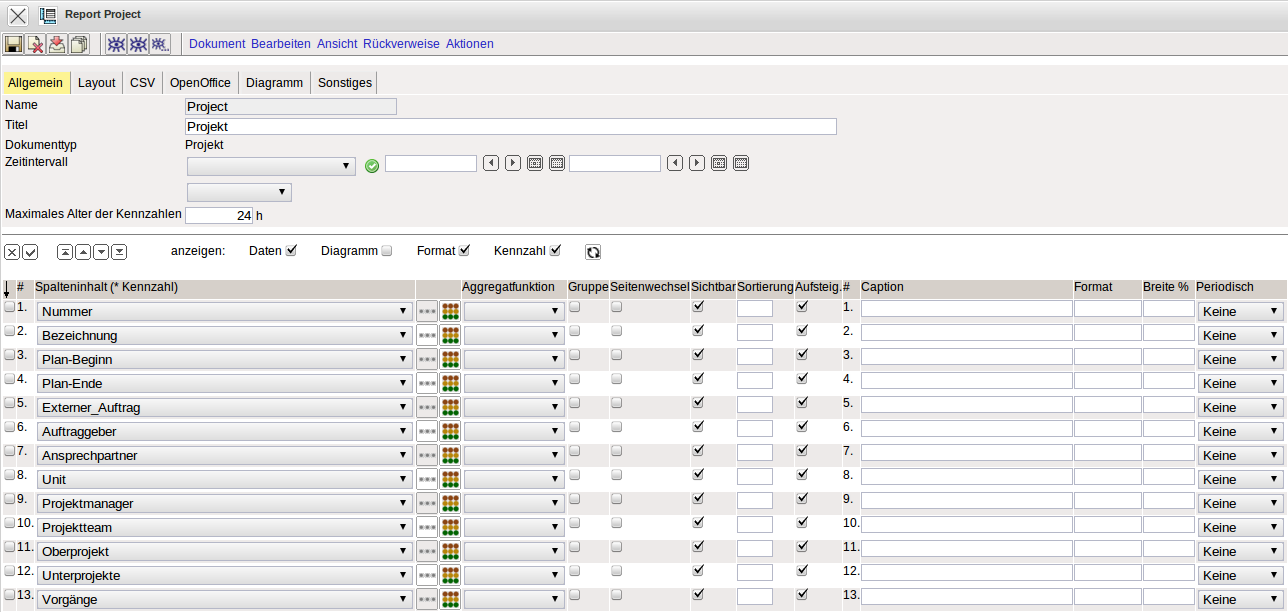Click the delete document icon in toolbar
Image resolution: width=1288 pixels, height=612 pixels.
(35, 44)
